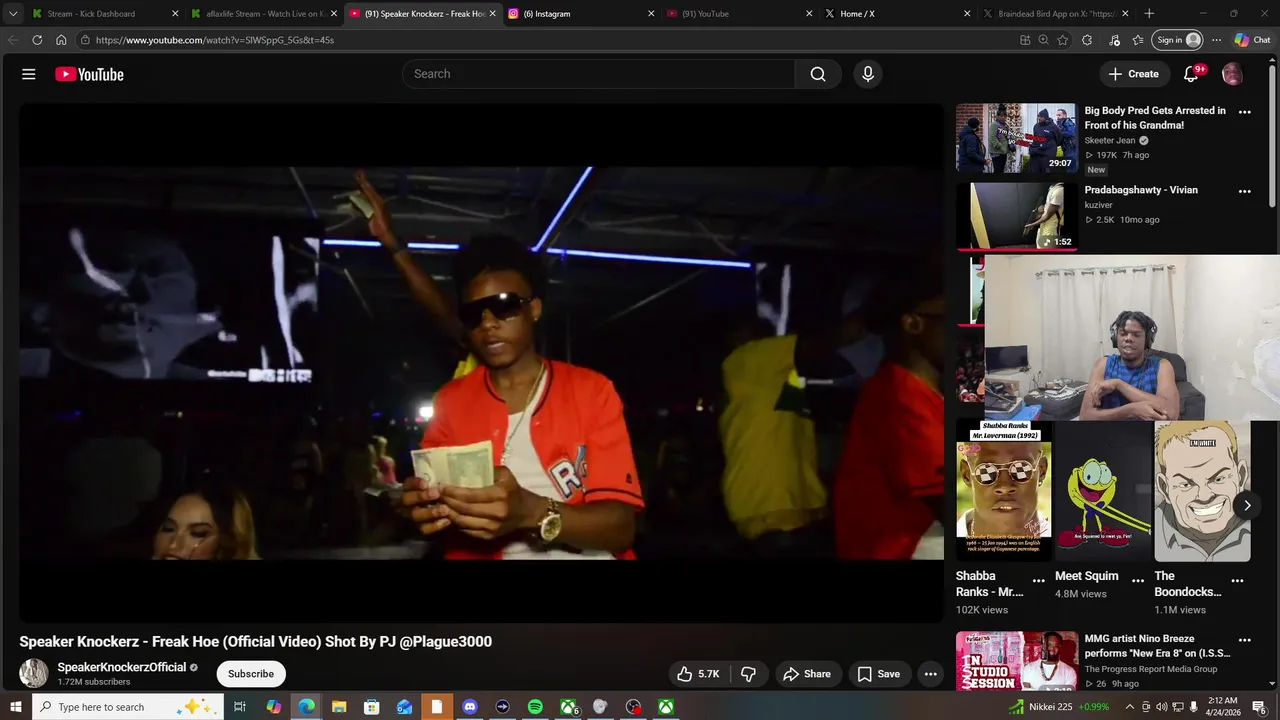
Task: Like the video showing 5.7K
Action: 699,674
